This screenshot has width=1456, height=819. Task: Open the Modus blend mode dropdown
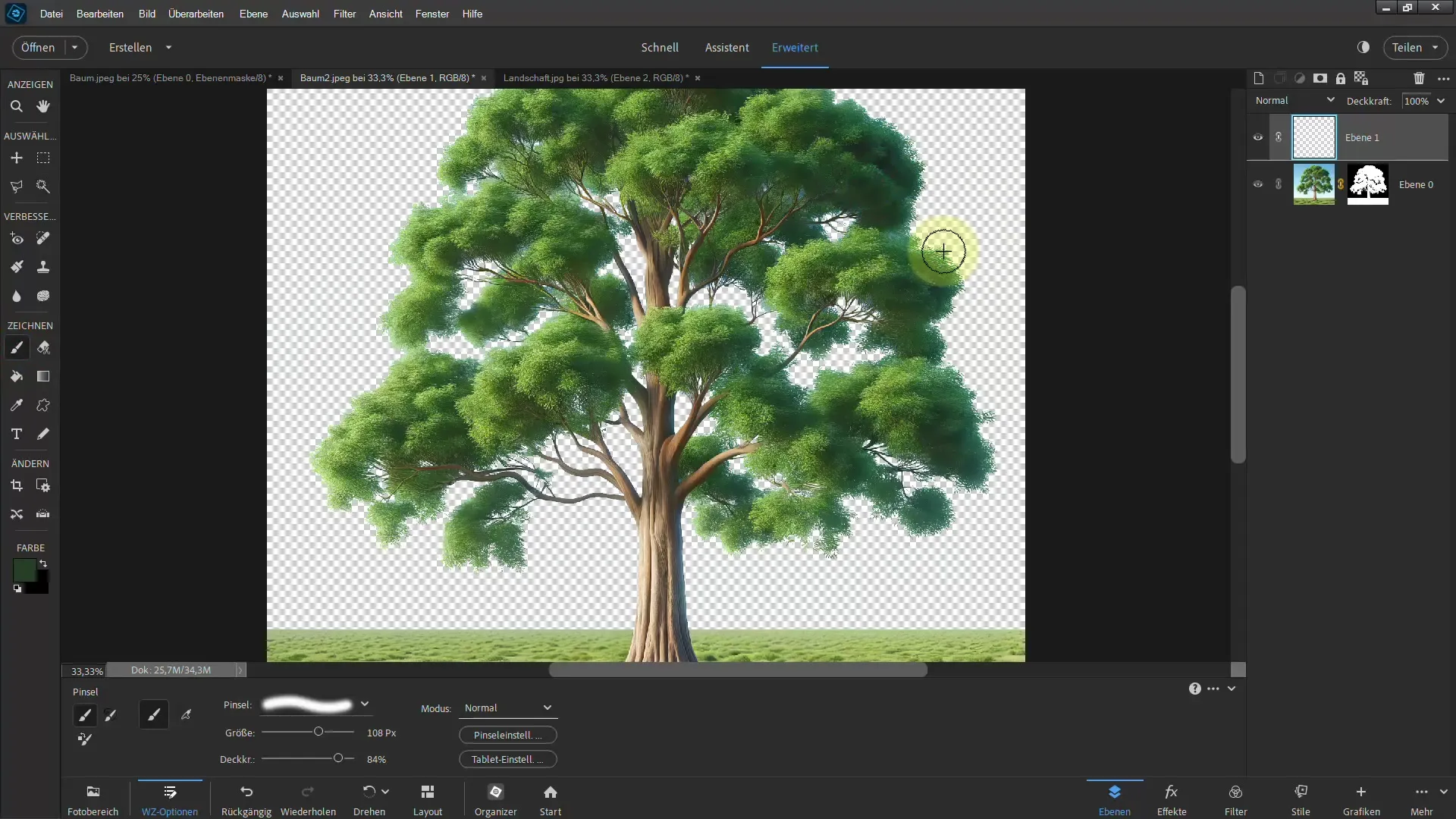(506, 707)
